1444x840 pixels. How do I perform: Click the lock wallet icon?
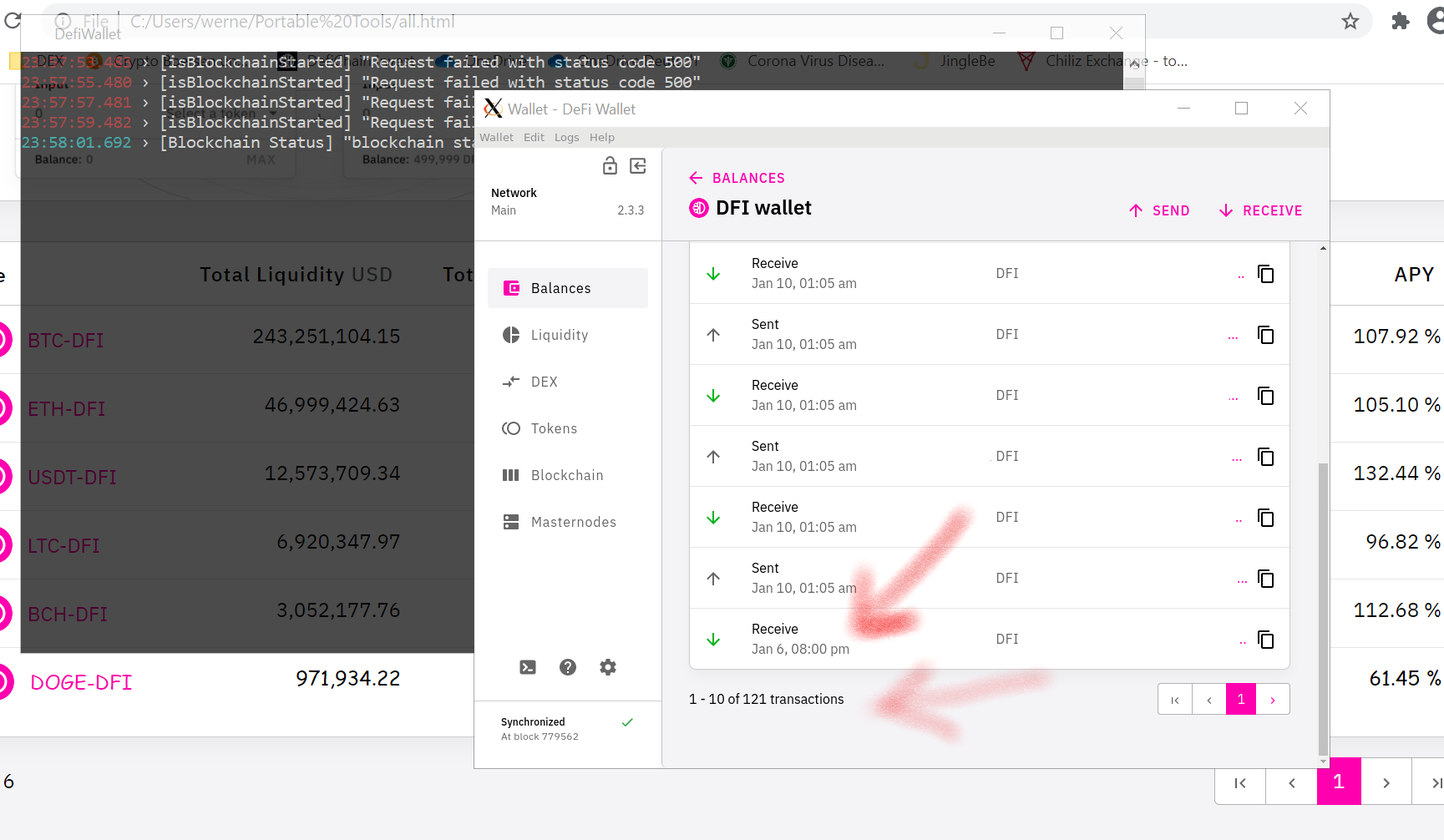pyautogui.click(x=610, y=165)
